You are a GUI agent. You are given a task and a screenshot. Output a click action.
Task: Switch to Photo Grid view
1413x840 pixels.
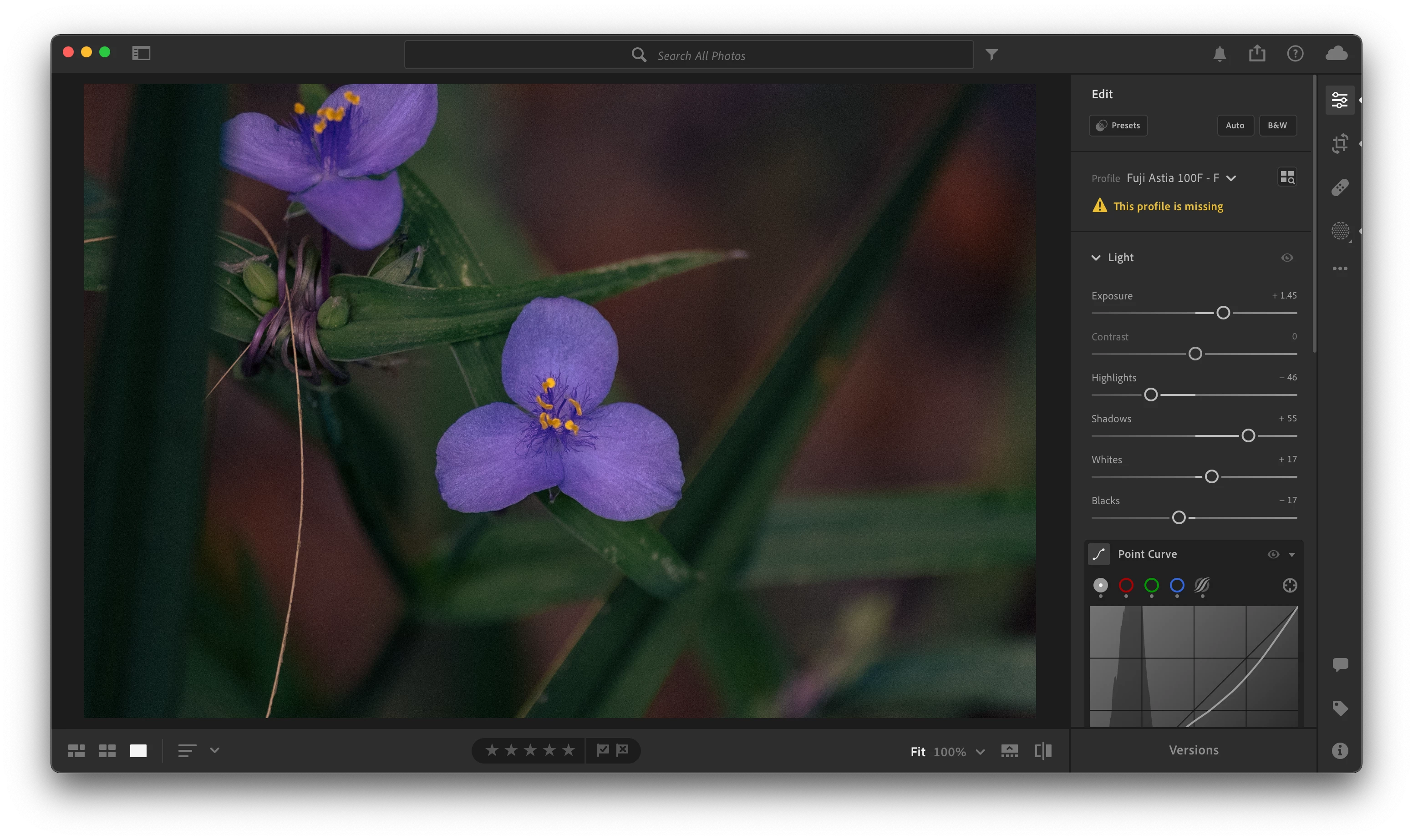tap(76, 750)
